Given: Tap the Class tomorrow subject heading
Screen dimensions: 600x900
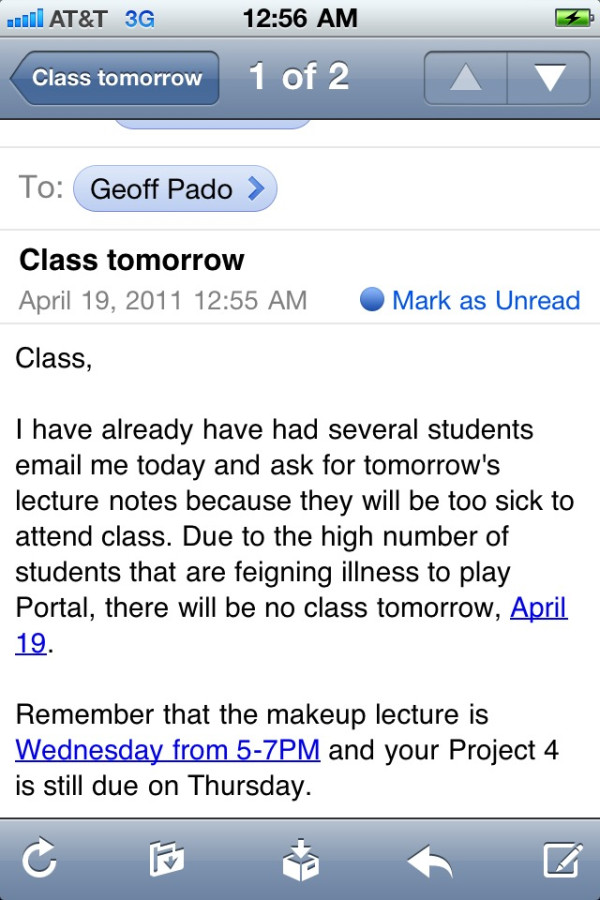Looking at the screenshot, I should tap(132, 260).
